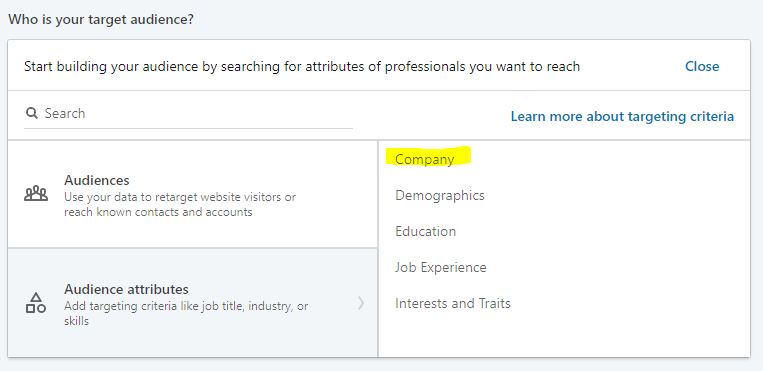Click the Audience attributes description text
Viewport: 763px width, 371px height.
pos(186,314)
